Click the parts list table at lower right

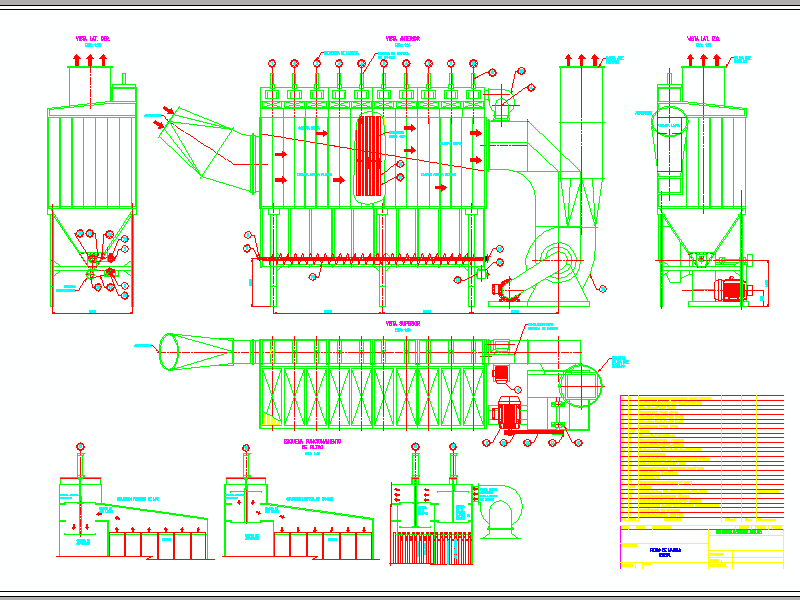[702, 458]
